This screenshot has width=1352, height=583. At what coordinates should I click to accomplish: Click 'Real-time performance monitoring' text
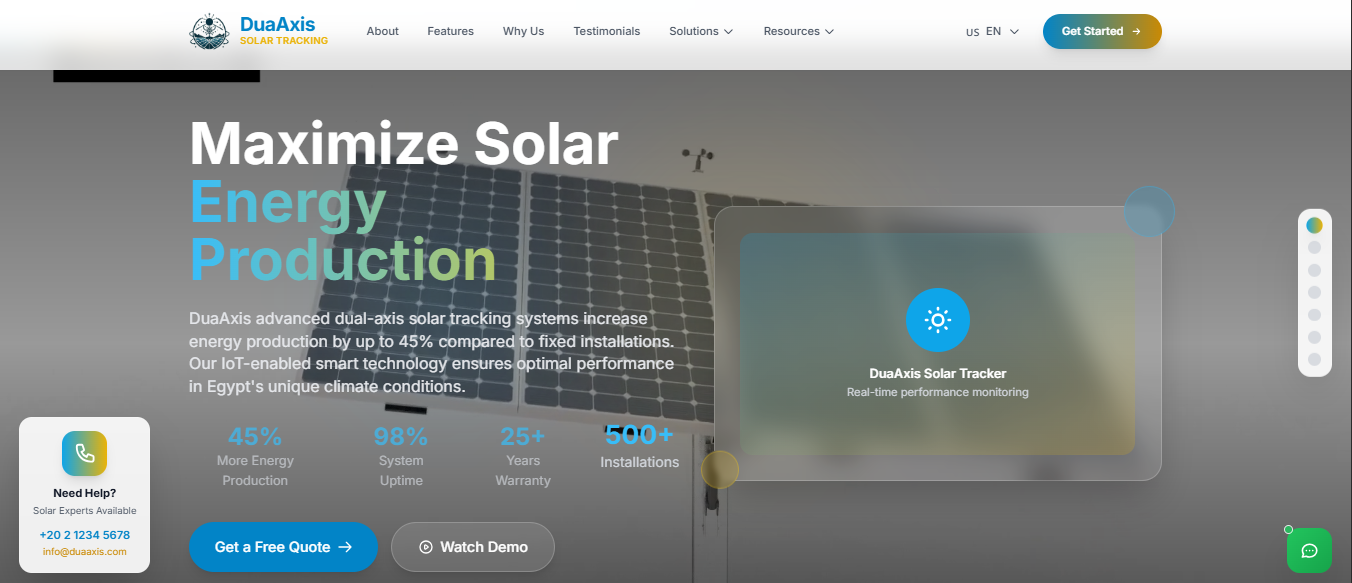coord(938,392)
